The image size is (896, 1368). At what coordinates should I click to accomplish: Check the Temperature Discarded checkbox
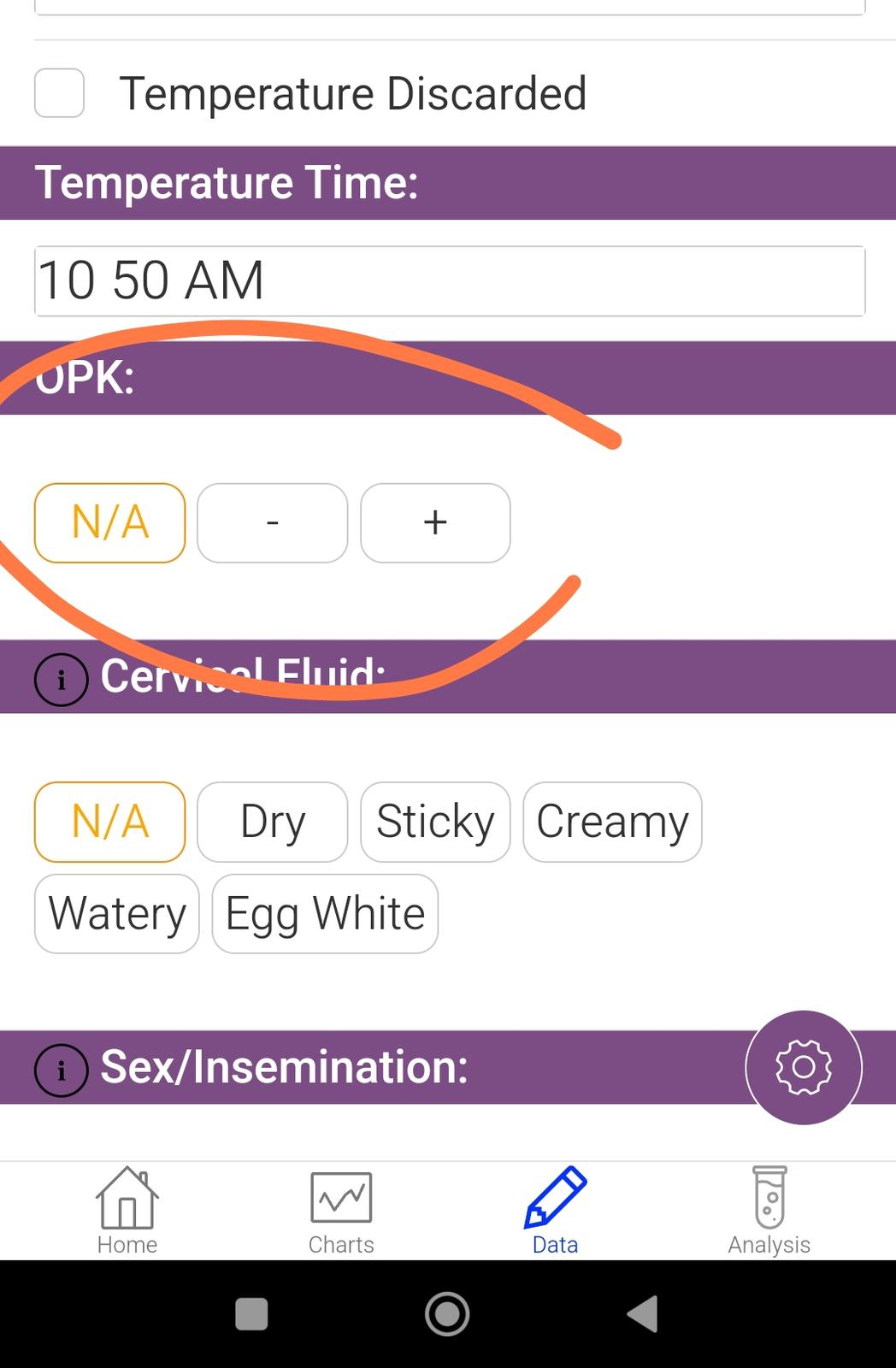click(x=59, y=93)
